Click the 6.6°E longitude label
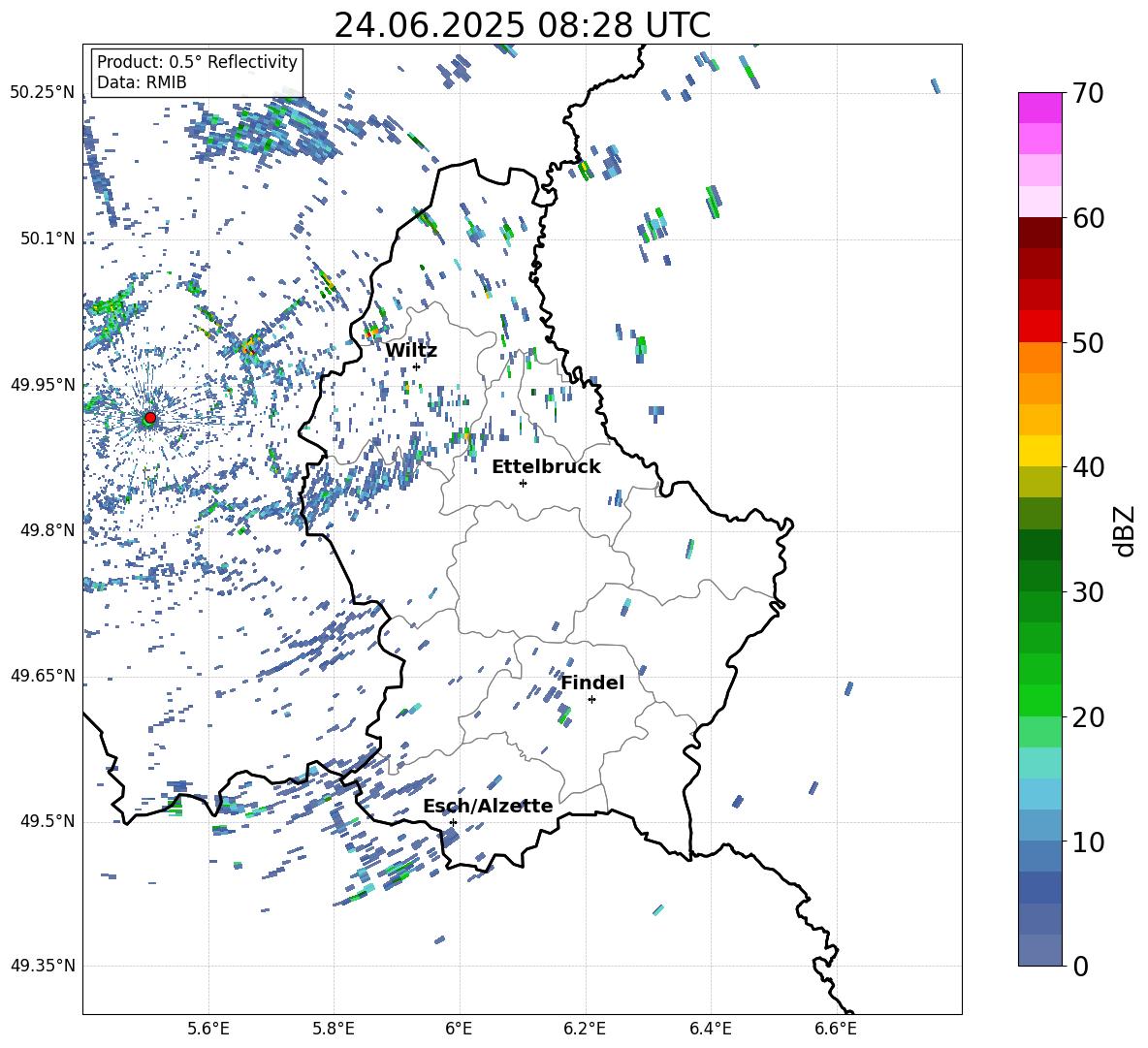 click(836, 1029)
